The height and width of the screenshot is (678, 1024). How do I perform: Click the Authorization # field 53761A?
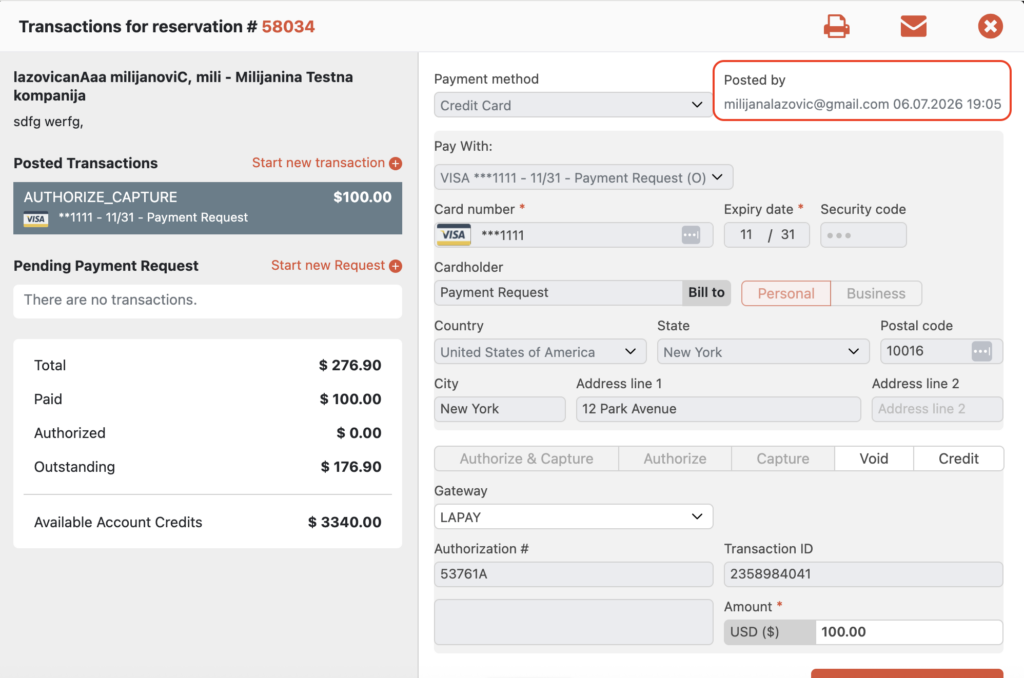click(573, 574)
